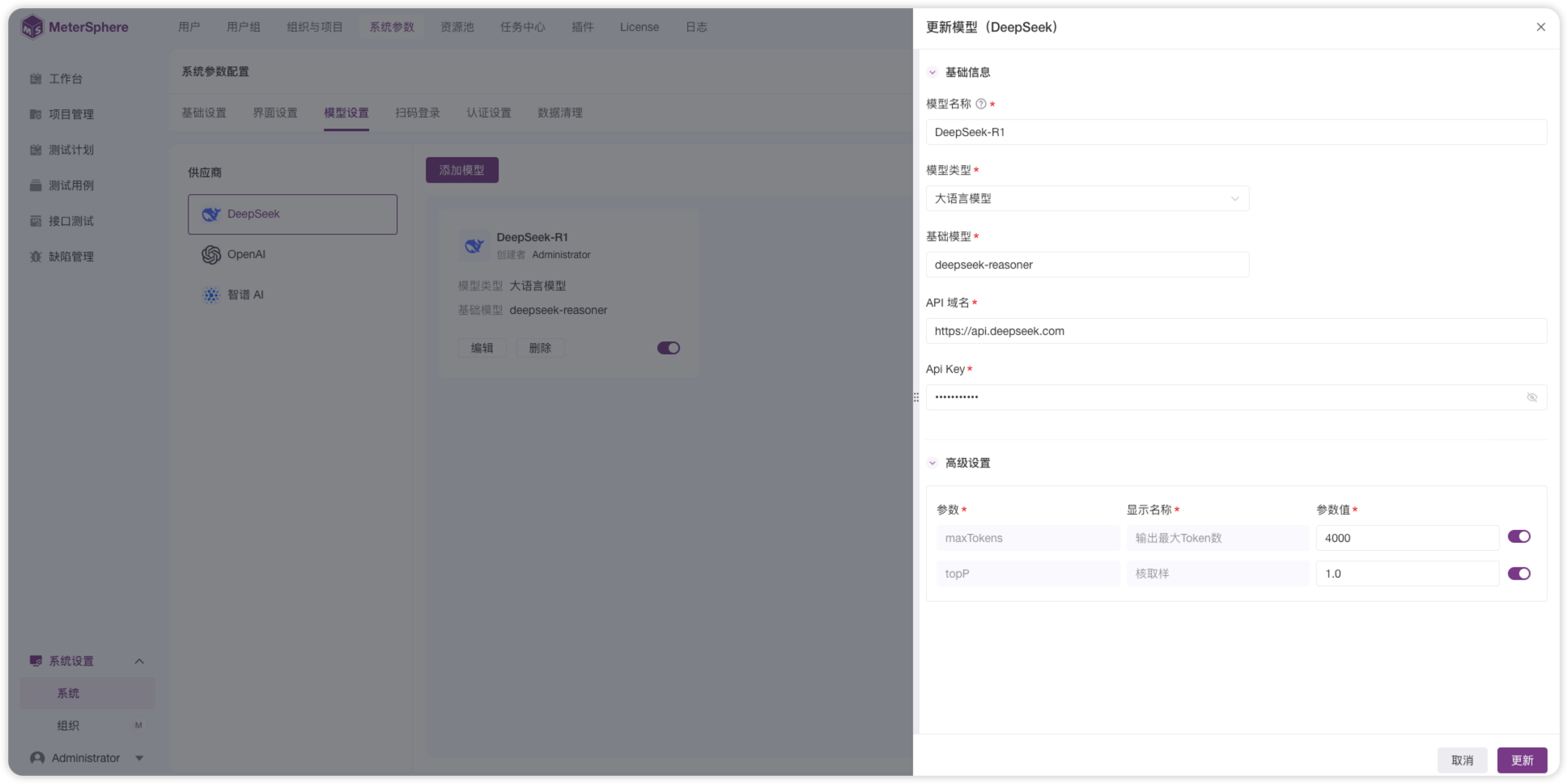Click the 系统设置 sidebar icon

[36, 661]
